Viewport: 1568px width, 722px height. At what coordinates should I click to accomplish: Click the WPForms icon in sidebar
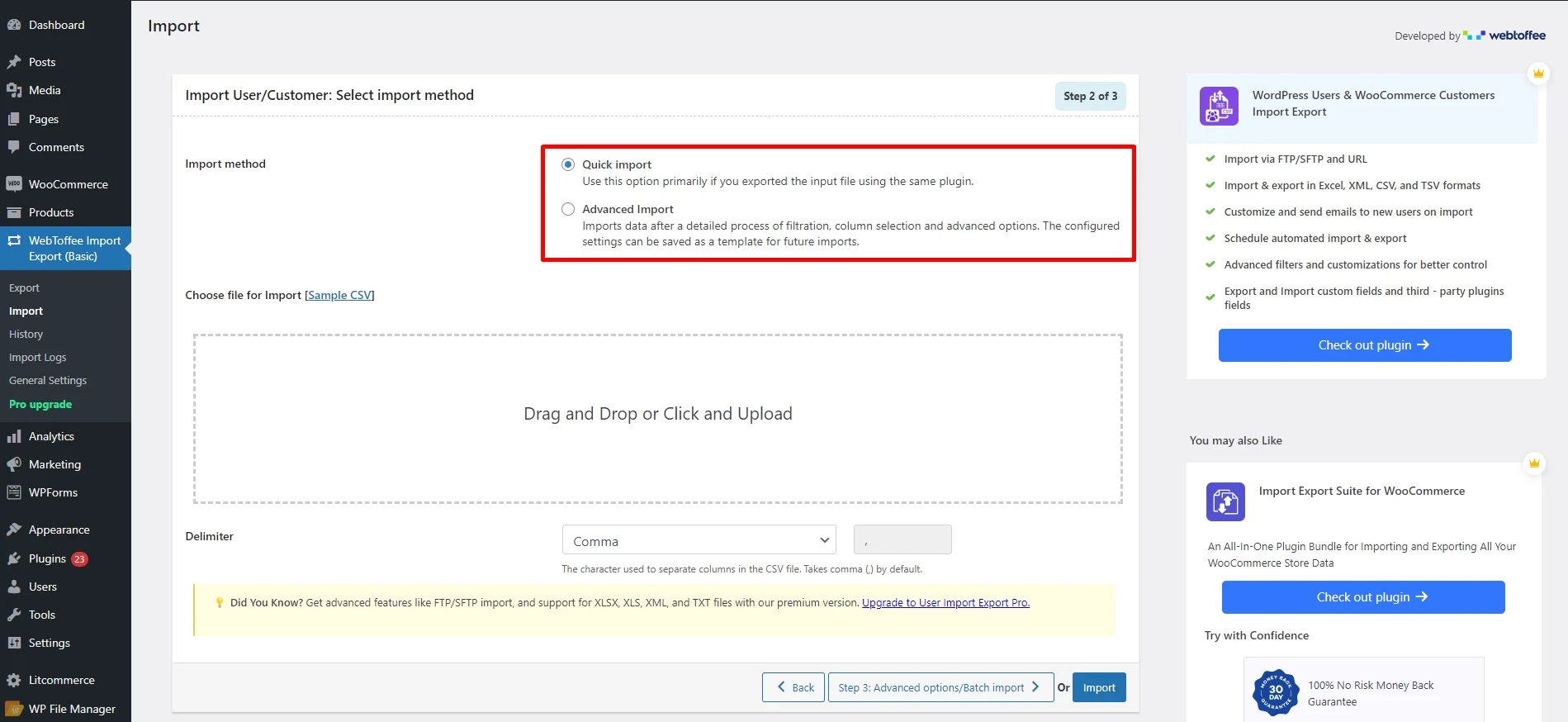(14, 492)
